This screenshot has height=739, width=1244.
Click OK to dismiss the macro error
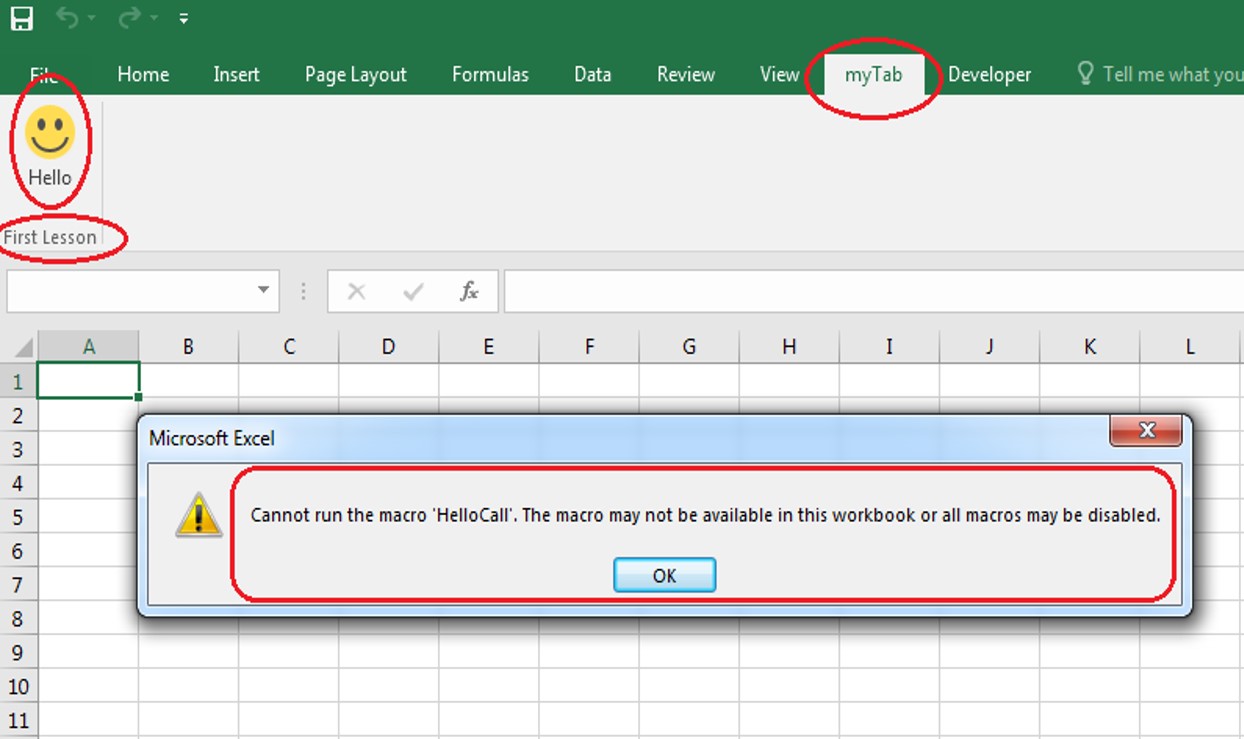[664, 575]
